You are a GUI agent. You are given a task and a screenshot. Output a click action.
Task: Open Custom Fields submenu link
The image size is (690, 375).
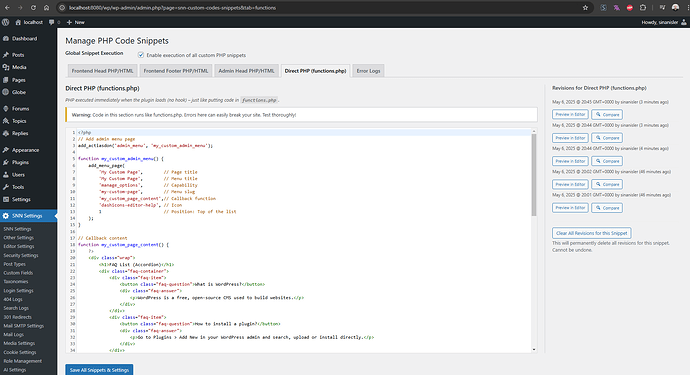(x=18, y=273)
